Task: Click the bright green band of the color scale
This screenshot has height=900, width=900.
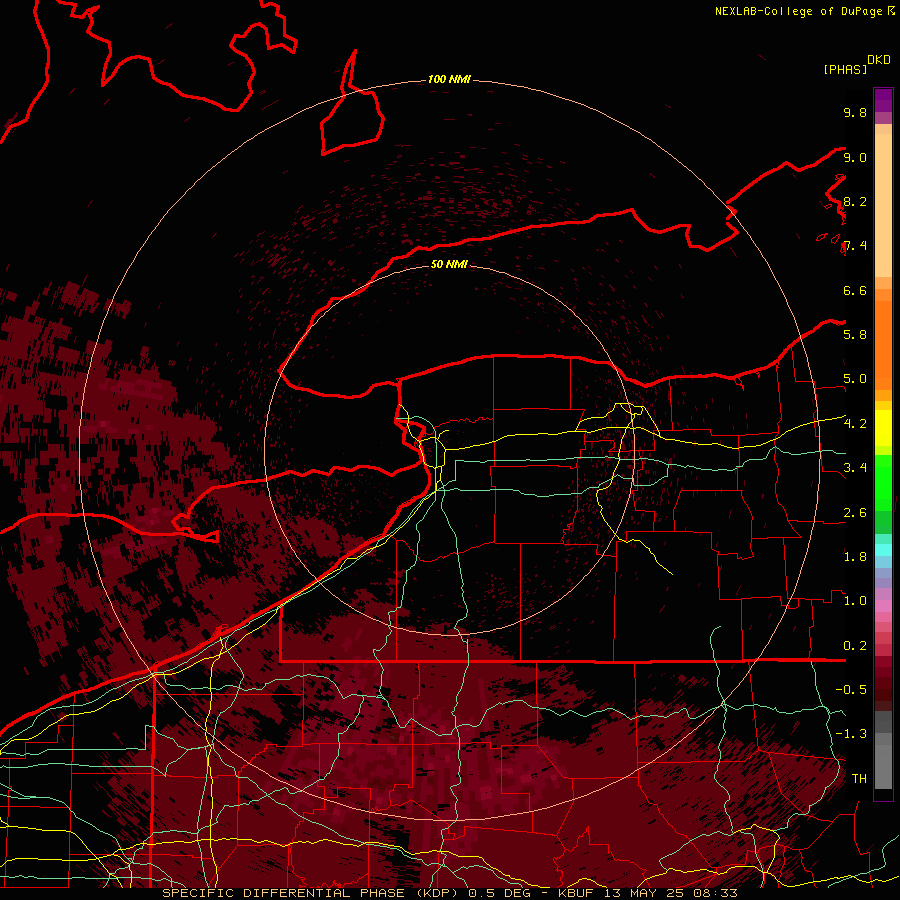Action: pyautogui.click(x=883, y=482)
